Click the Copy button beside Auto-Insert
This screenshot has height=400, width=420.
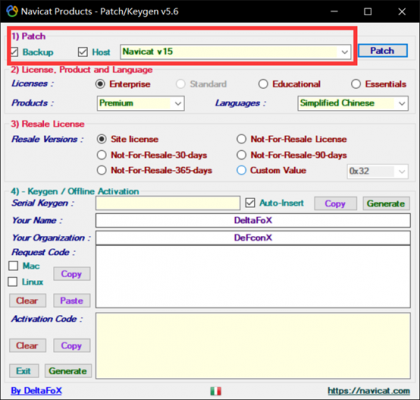click(x=335, y=203)
